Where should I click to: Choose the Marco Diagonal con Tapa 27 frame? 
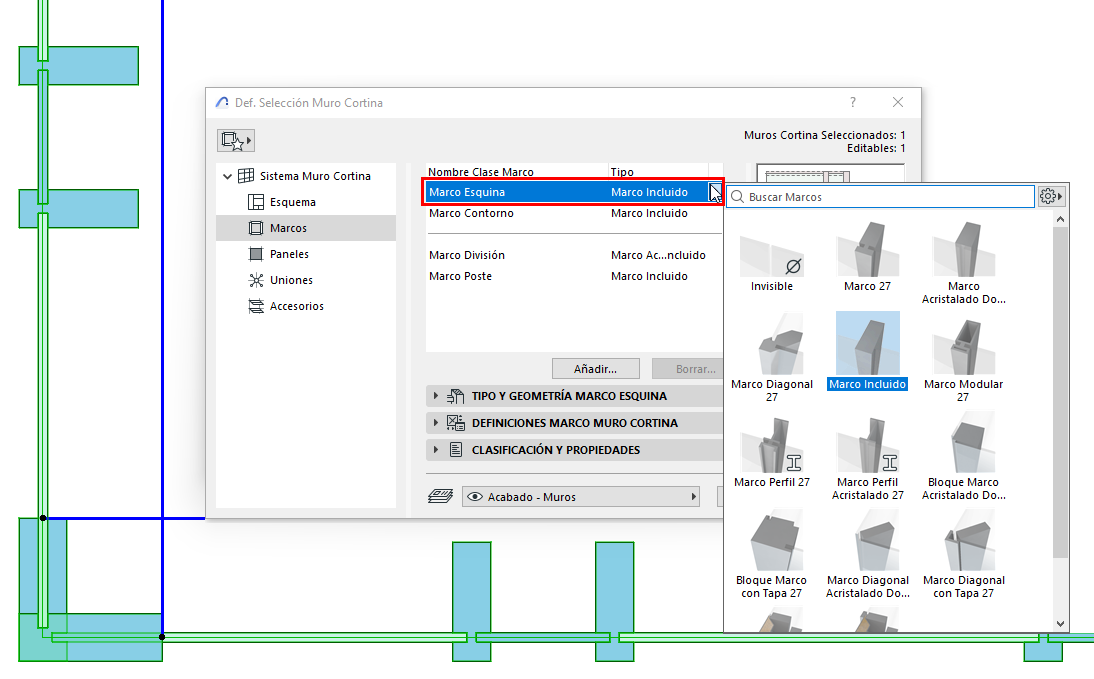pos(964,555)
